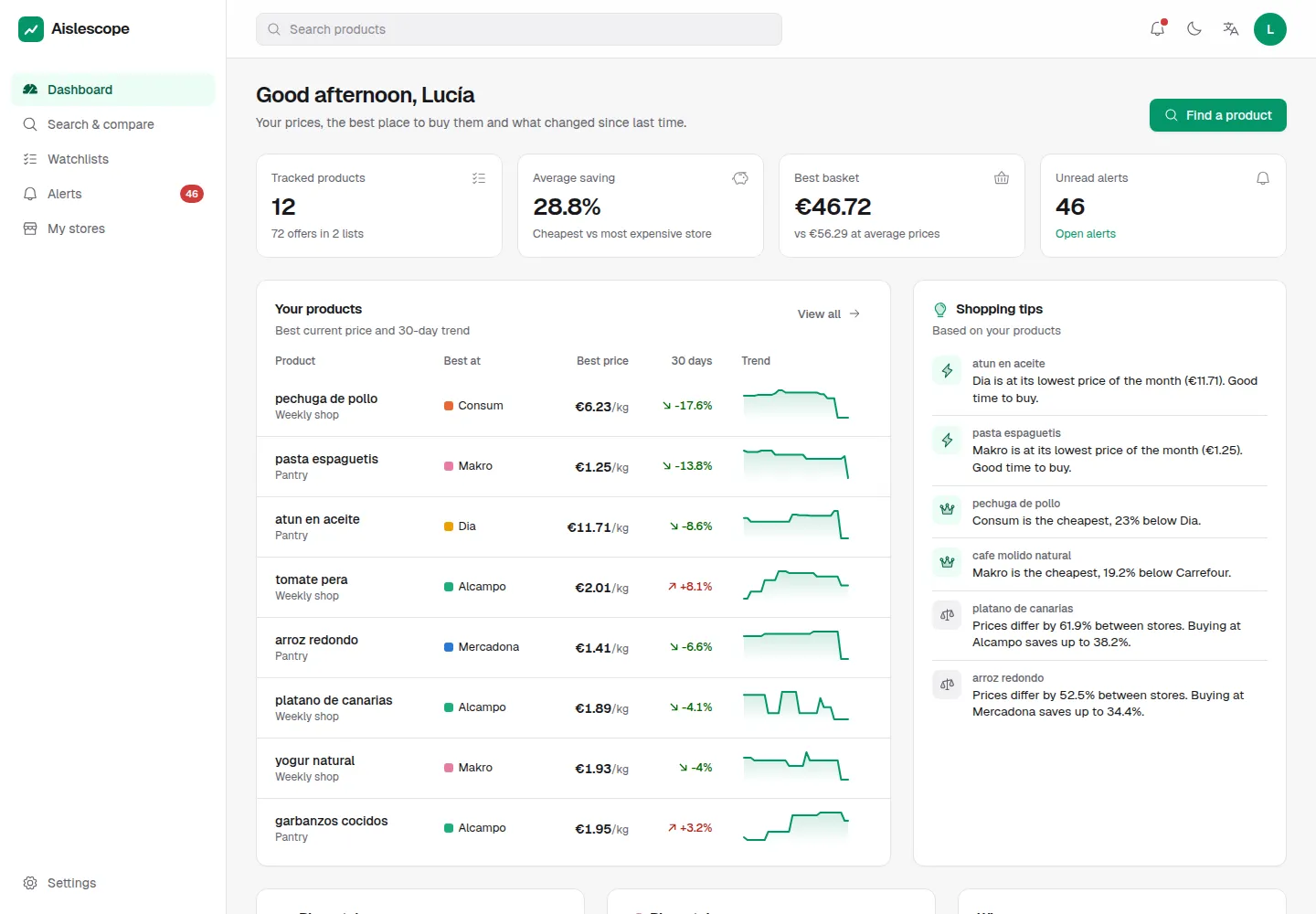Select the tomate pera product name

click(312, 579)
